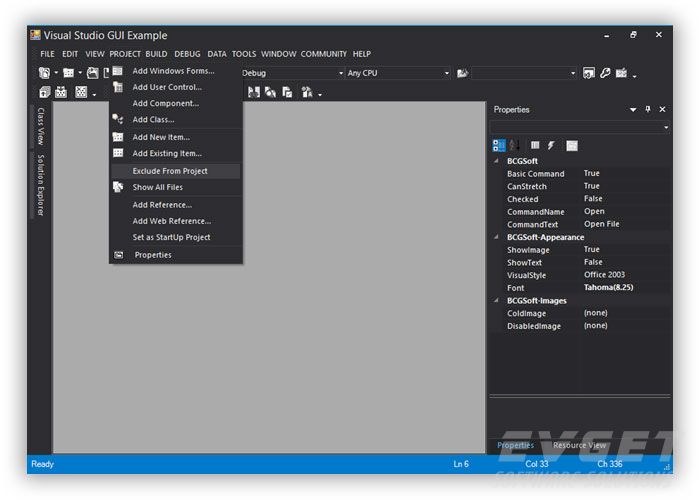Click the New Project toolbar icon
Viewport: 700px width, 500px height.
(44, 73)
